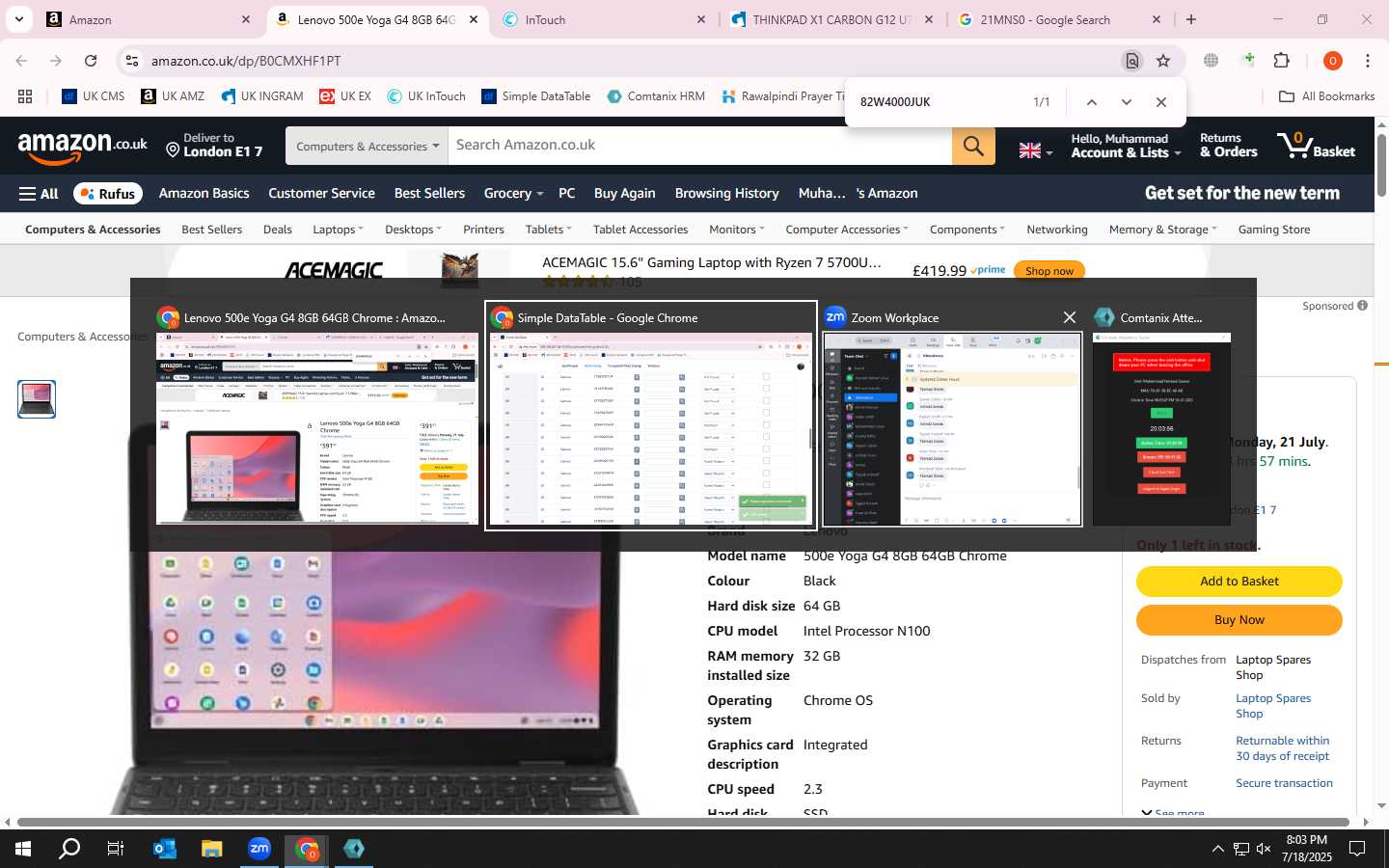Screen dimensions: 1389x868
Task: Open Browsing History
Action: [x=726, y=194]
